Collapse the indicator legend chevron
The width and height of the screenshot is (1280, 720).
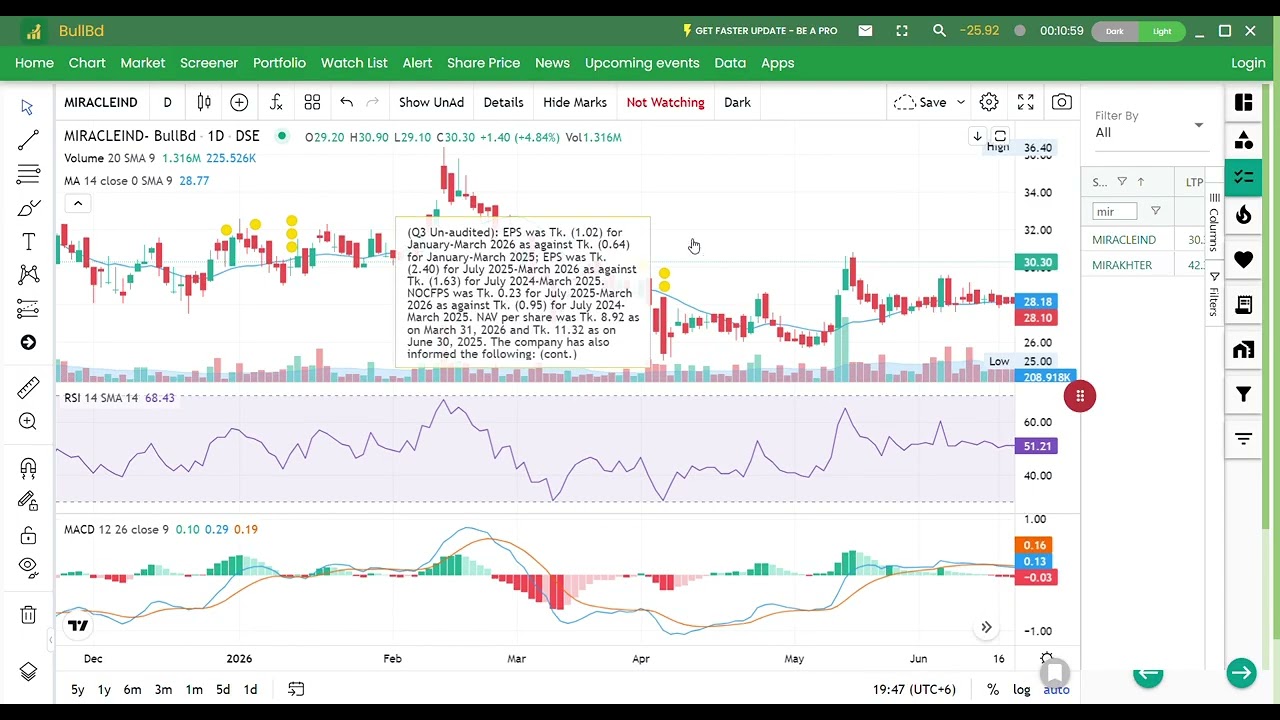coord(77,204)
